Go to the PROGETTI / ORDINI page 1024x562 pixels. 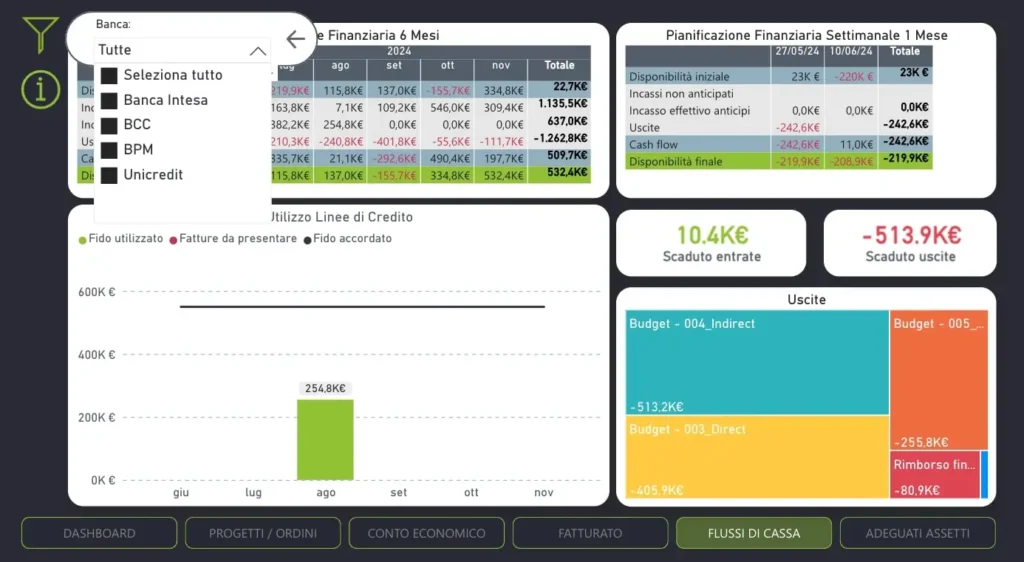point(263,533)
